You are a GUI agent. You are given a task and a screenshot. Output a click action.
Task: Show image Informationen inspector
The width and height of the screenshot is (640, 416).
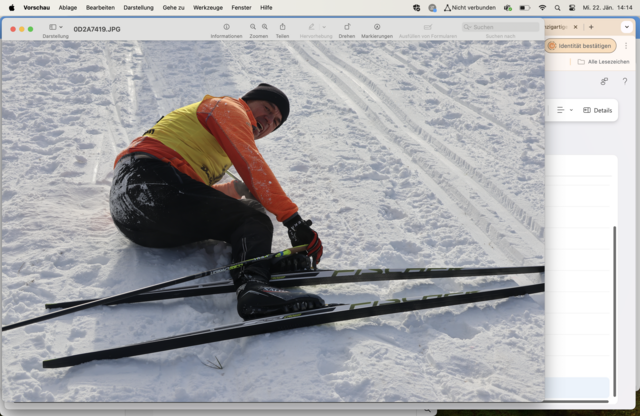point(226,27)
